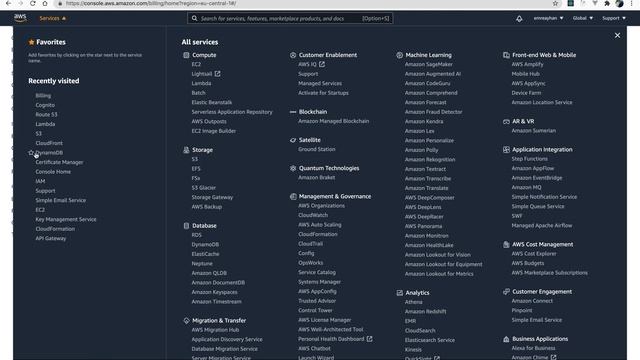Open AWS Cost Explorer service
This screenshot has width=640, height=360.
click(534, 253)
